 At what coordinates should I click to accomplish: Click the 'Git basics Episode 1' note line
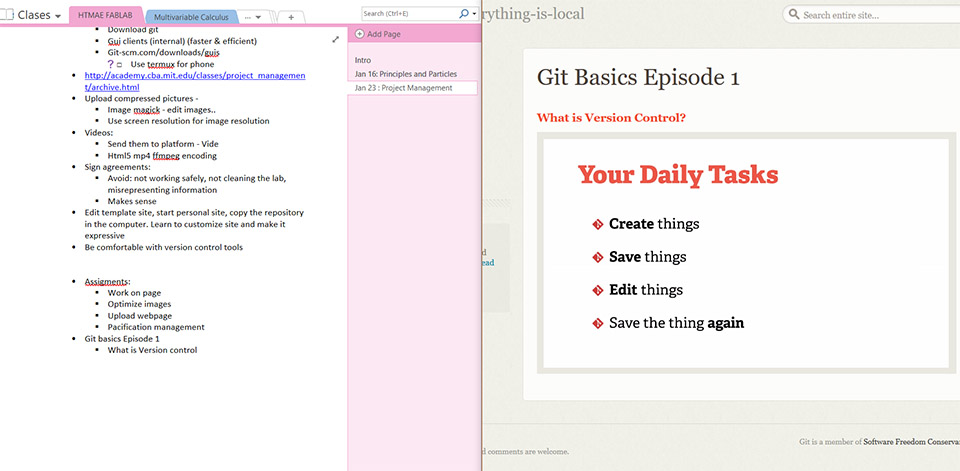click(122, 338)
